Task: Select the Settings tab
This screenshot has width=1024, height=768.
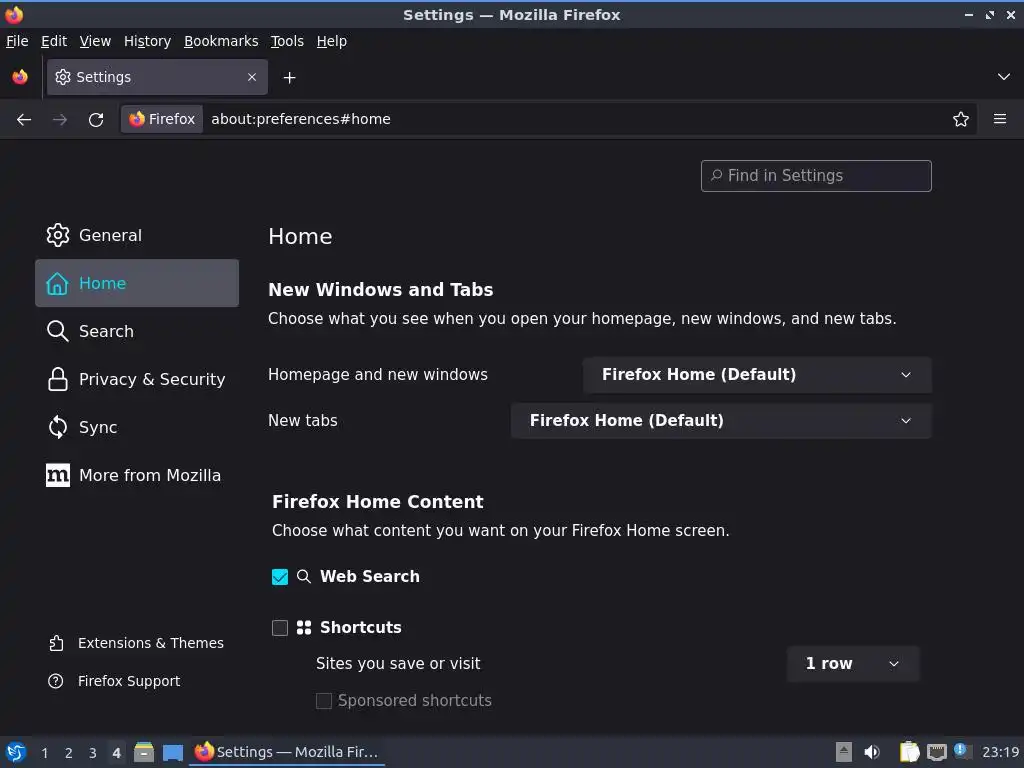Action: click(x=157, y=77)
